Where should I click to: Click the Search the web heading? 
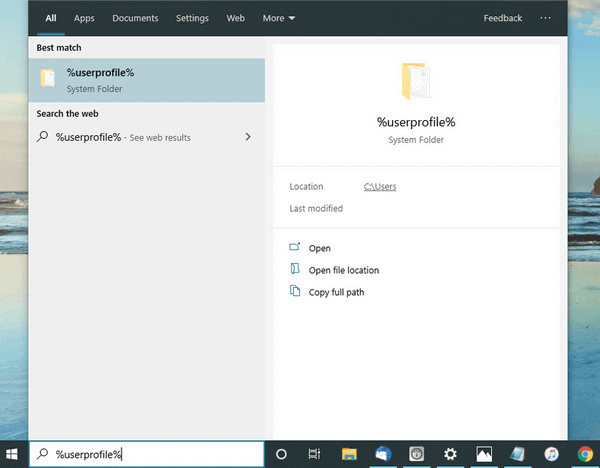67,114
